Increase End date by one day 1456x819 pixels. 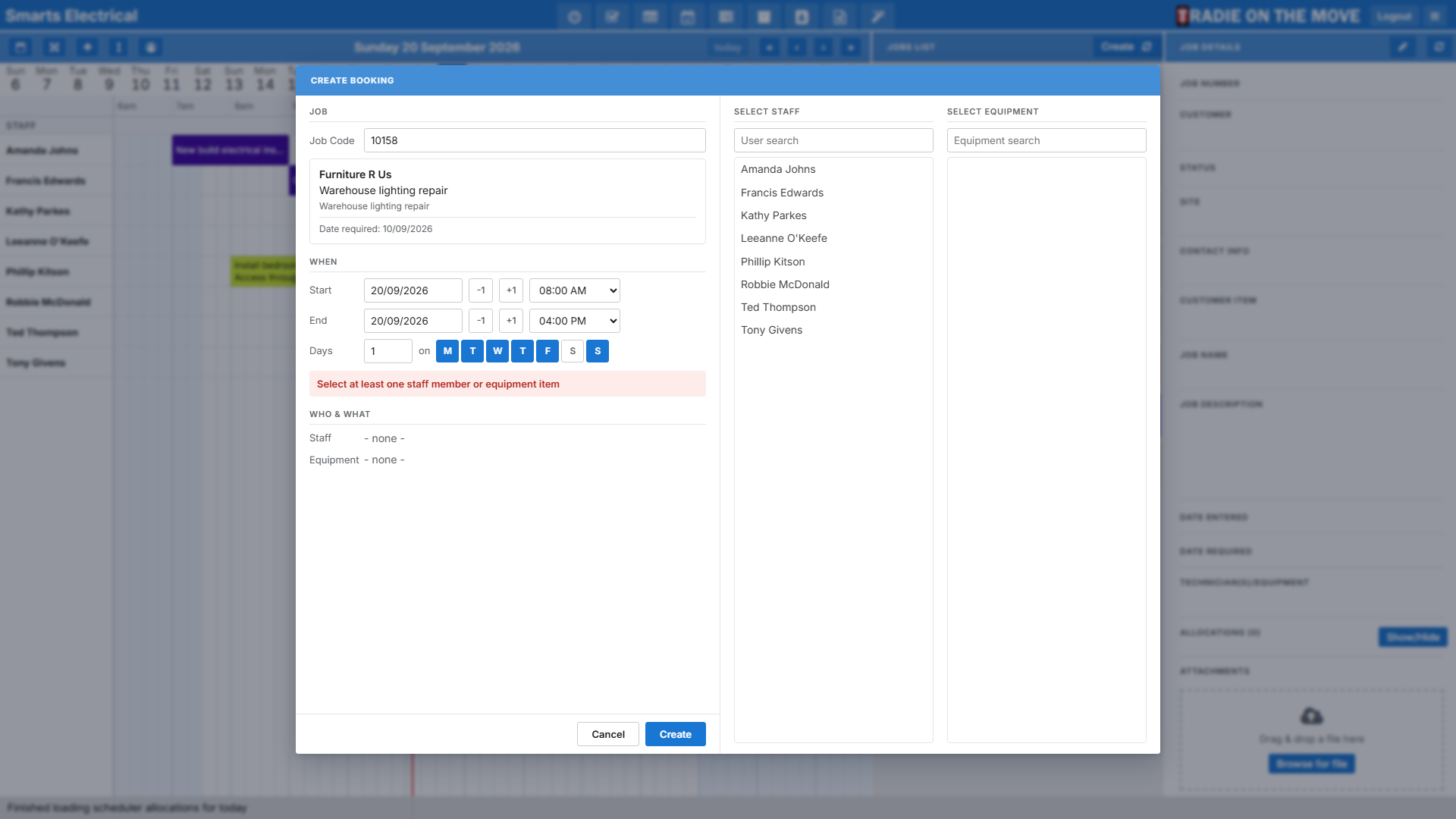(511, 321)
